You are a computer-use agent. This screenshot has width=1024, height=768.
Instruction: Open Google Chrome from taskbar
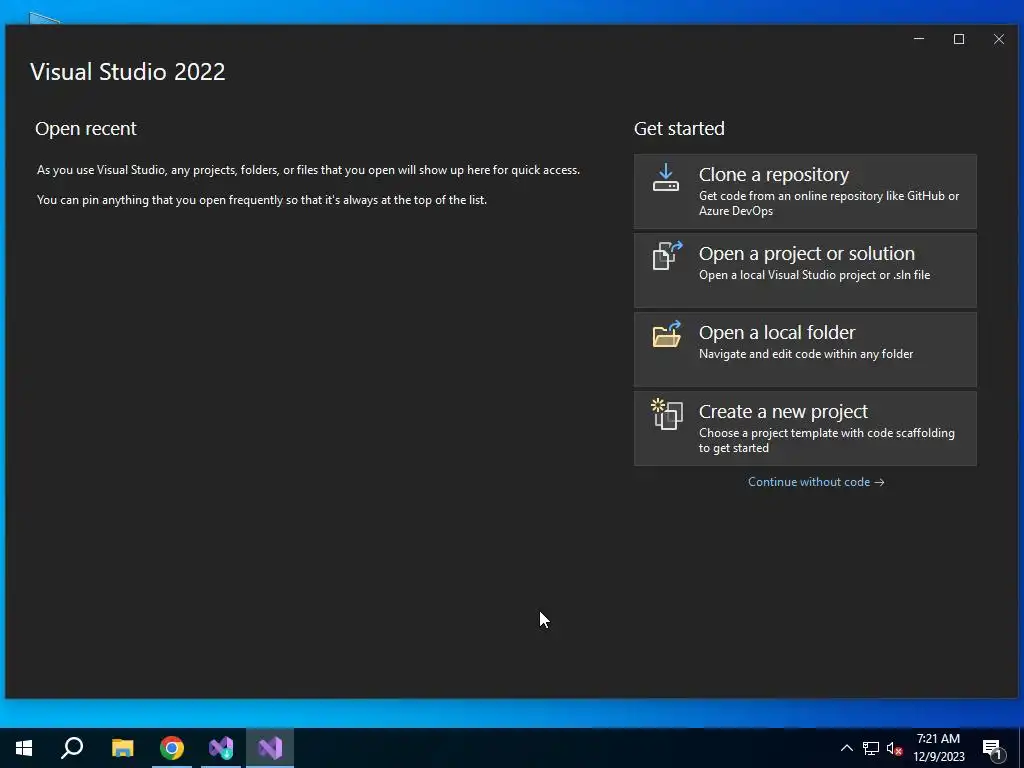(x=172, y=748)
